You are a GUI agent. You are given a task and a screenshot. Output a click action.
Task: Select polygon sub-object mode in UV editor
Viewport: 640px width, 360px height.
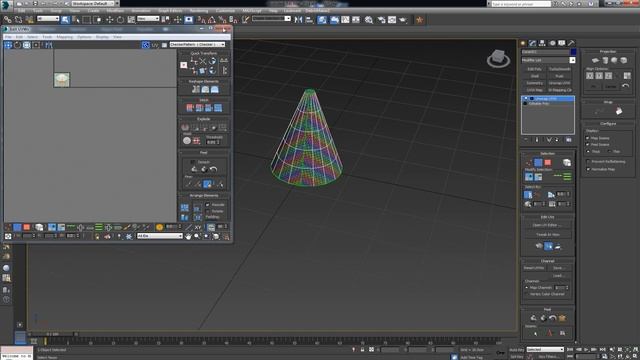tap(27, 227)
